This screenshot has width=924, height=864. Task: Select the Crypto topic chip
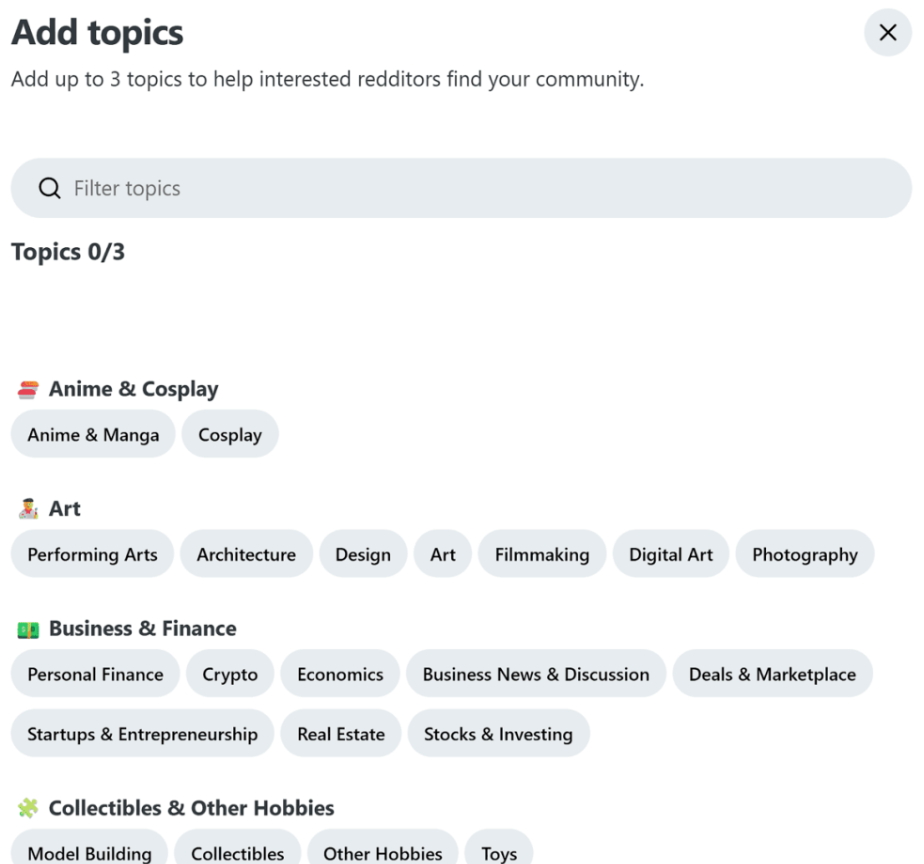230,674
